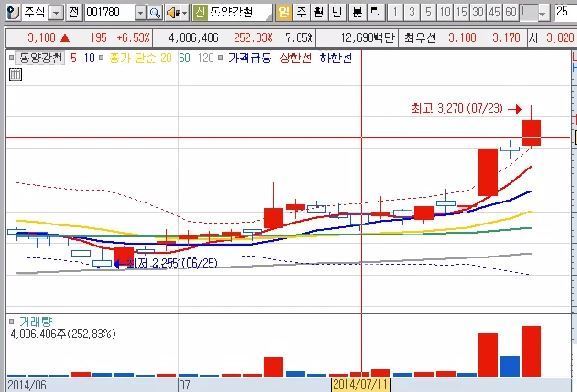Click the red 5 moving average legend

pos(74,58)
